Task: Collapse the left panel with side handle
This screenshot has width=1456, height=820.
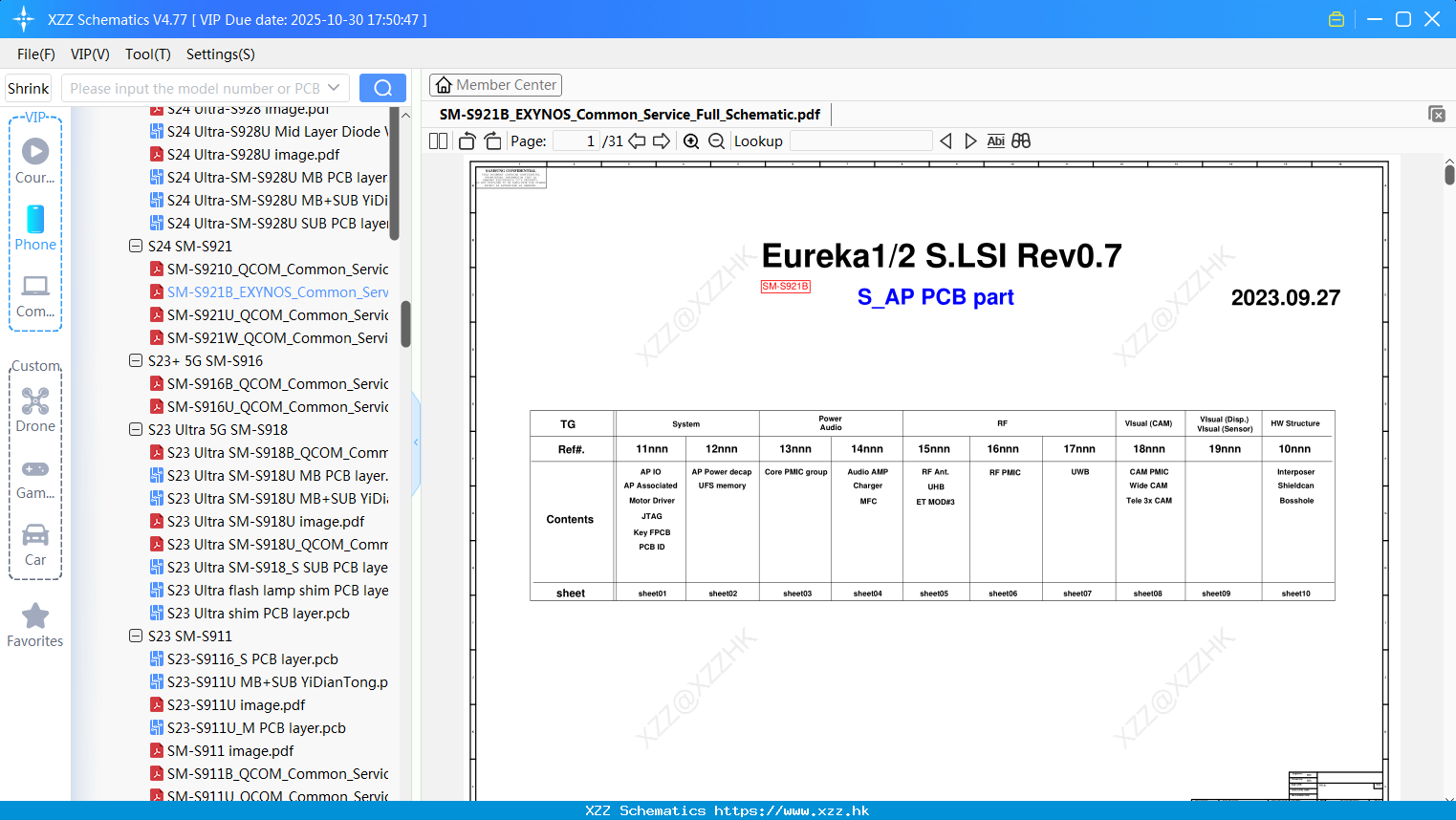Action: click(x=416, y=442)
